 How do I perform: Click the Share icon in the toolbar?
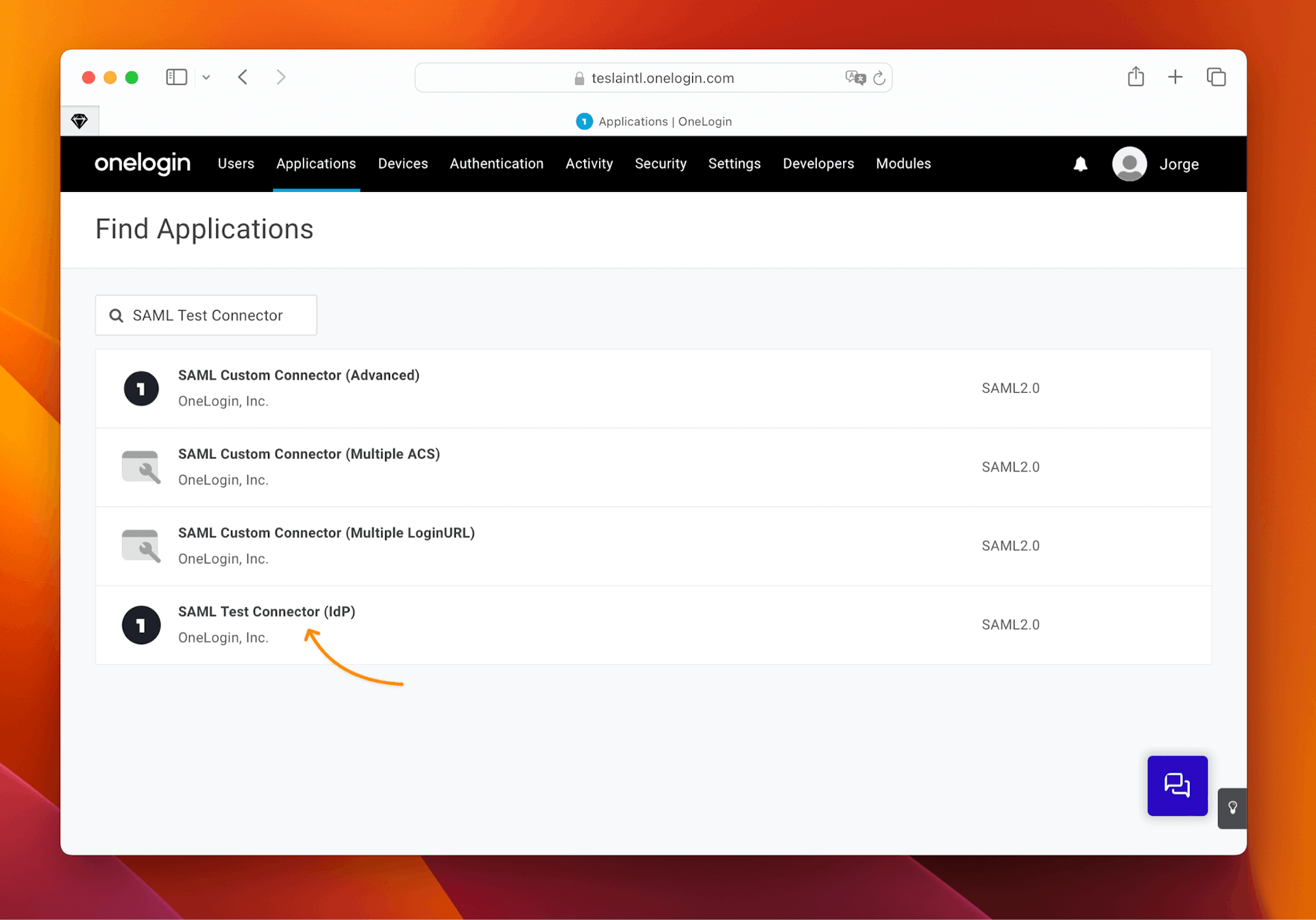pyautogui.click(x=1136, y=77)
